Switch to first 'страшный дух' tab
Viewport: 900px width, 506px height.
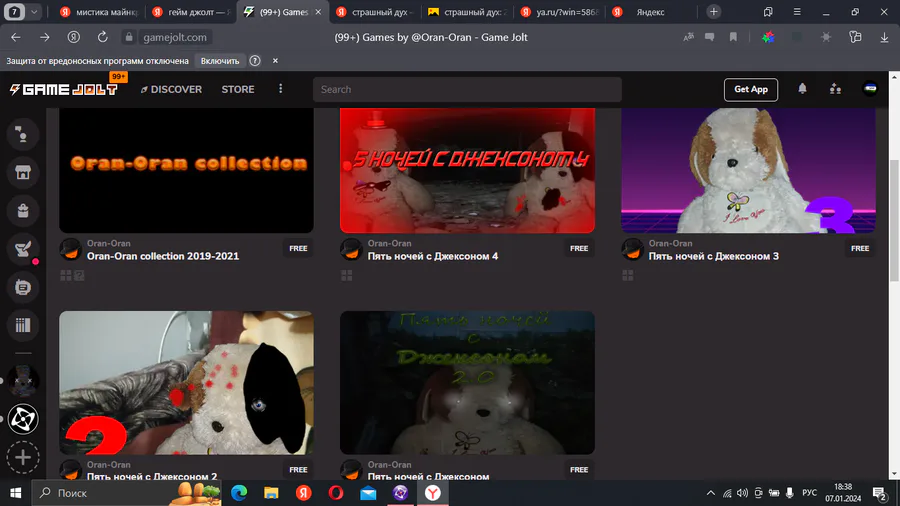[375, 12]
